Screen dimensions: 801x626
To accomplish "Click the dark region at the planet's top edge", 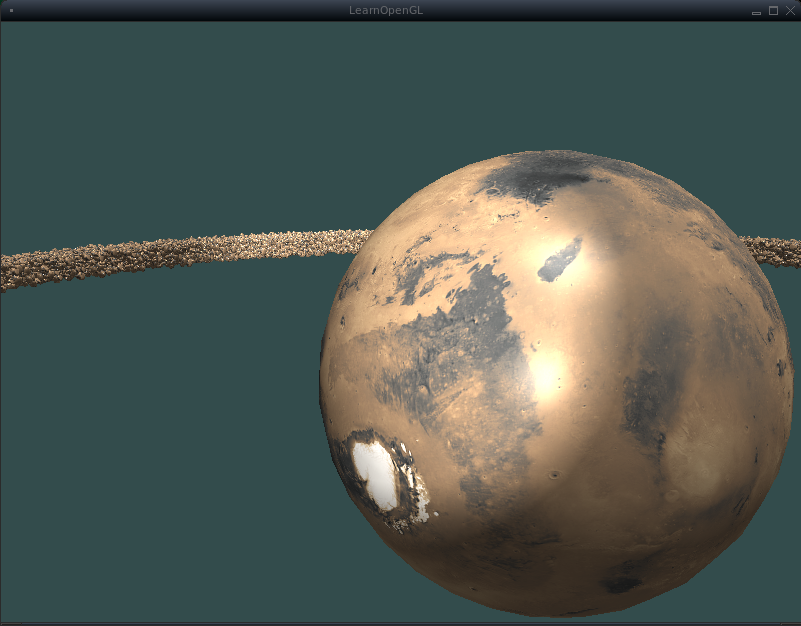I will point(535,178).
